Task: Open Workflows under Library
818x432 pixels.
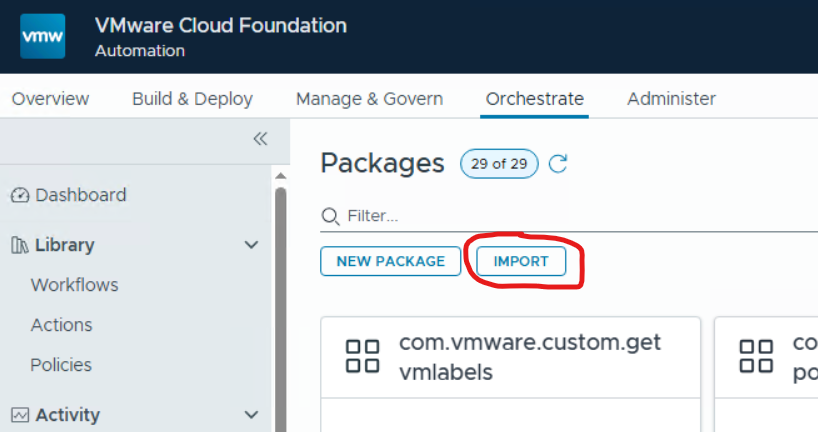Action: 75,285
